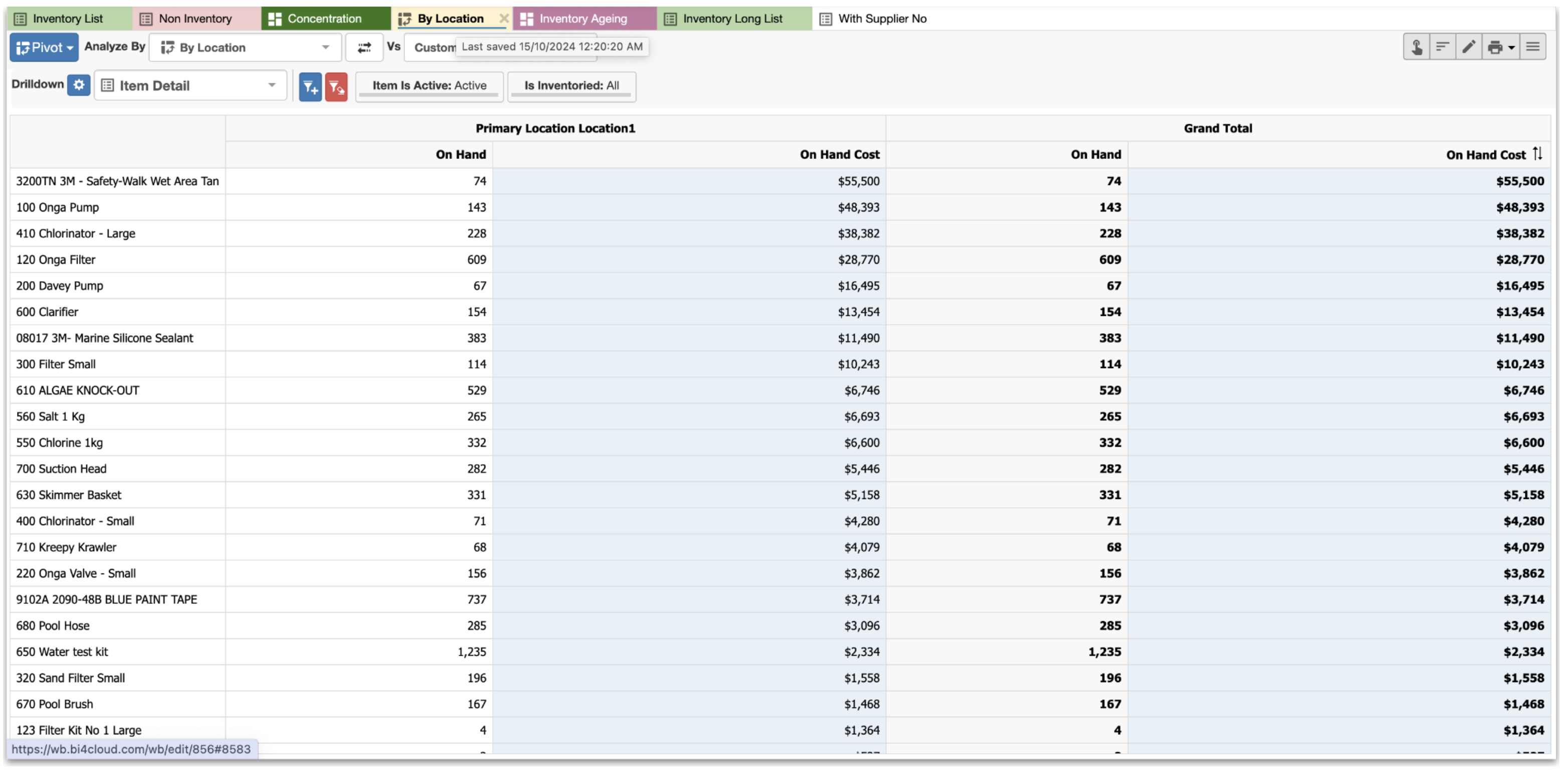Image resolution: width=1568 pixels, height=772 pixels.
Task: Click Primary Location Location1 column header
Action: [x=555, y=128]
